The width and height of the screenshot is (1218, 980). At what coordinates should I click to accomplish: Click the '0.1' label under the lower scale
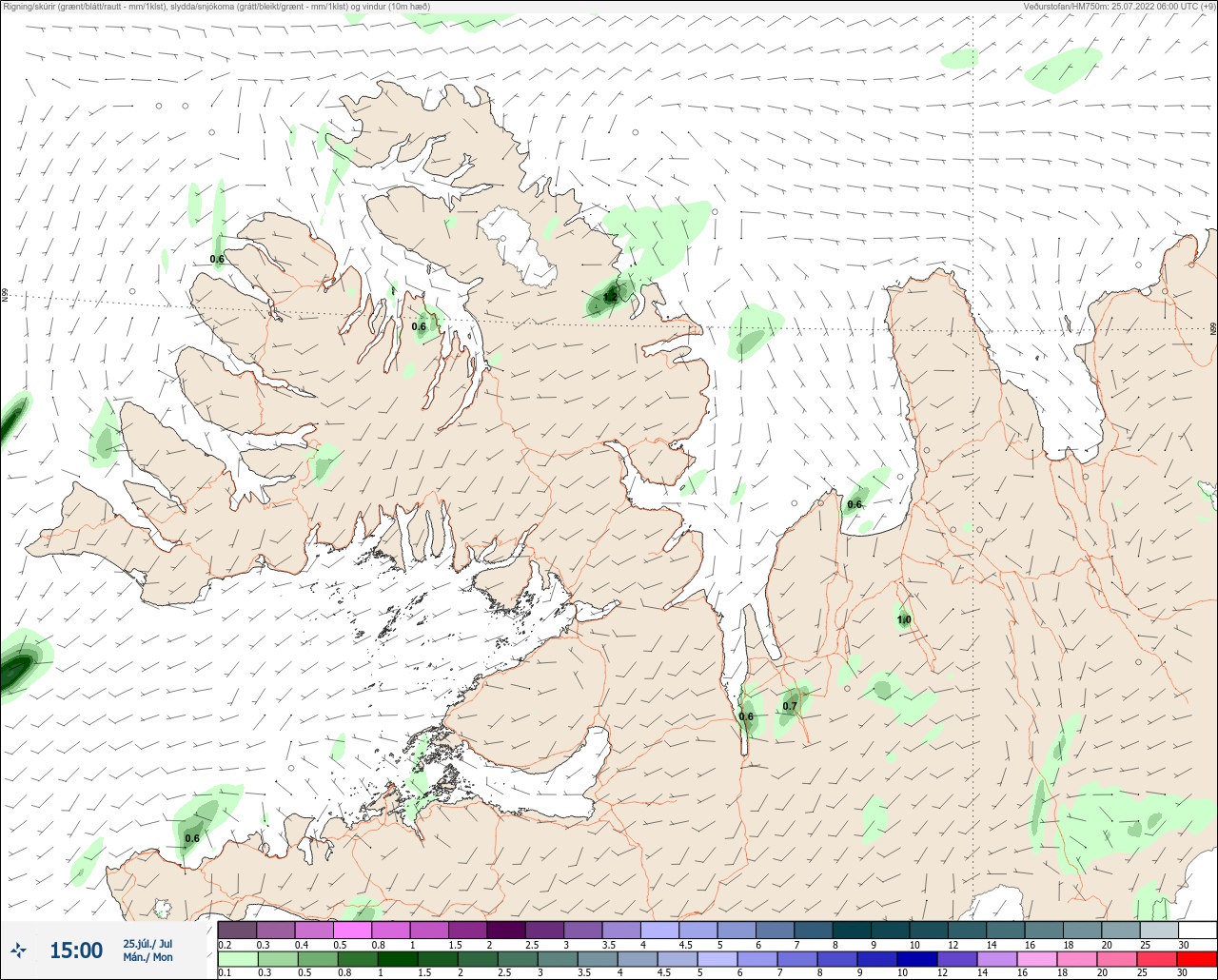pos(224,972)
